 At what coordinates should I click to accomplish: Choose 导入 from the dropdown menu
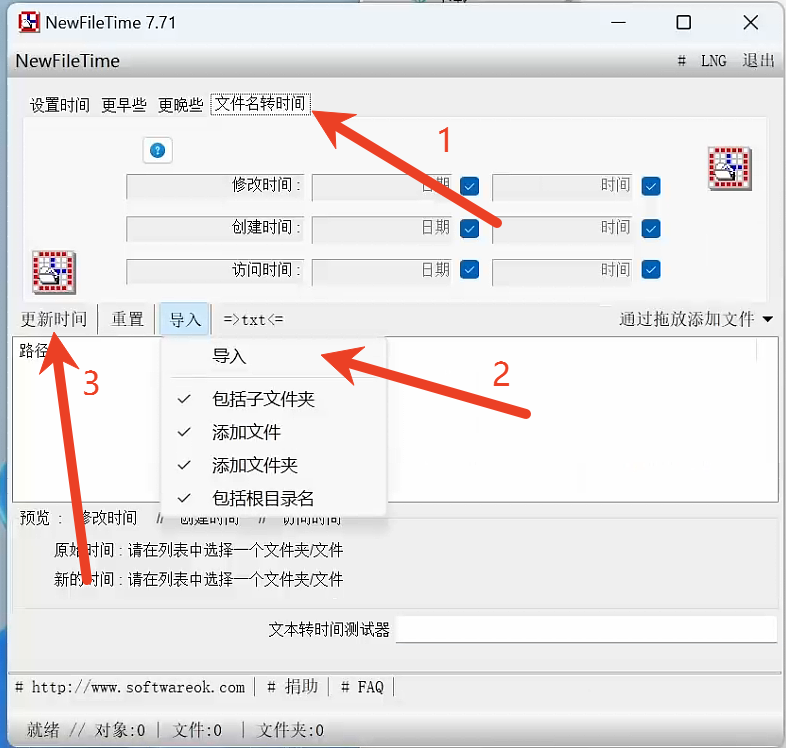pyautogui.click(x=273, y=356)
